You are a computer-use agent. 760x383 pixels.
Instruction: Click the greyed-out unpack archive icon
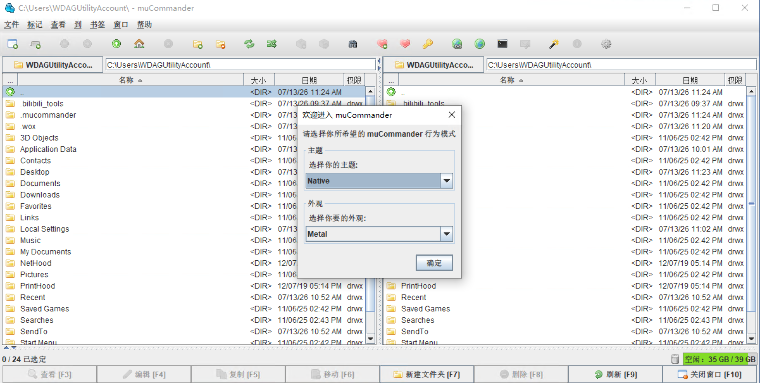324,44
